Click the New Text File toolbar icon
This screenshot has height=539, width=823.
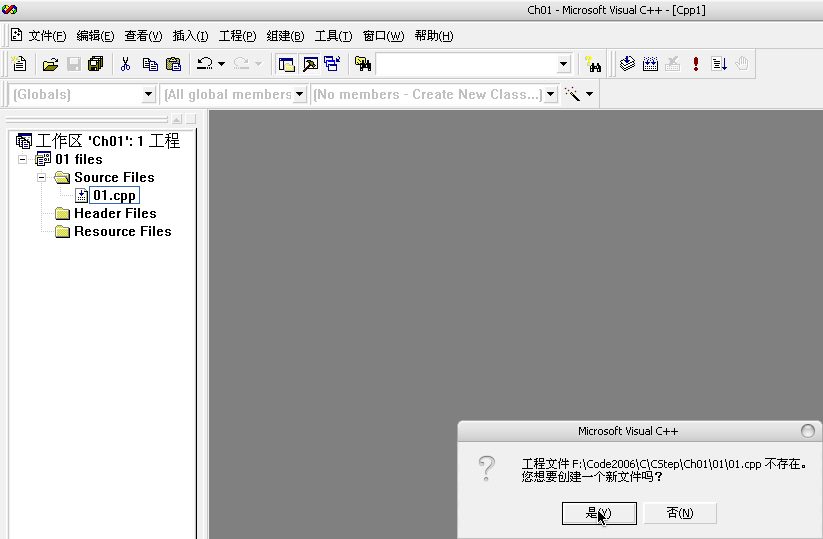click(x=19, y=64)
